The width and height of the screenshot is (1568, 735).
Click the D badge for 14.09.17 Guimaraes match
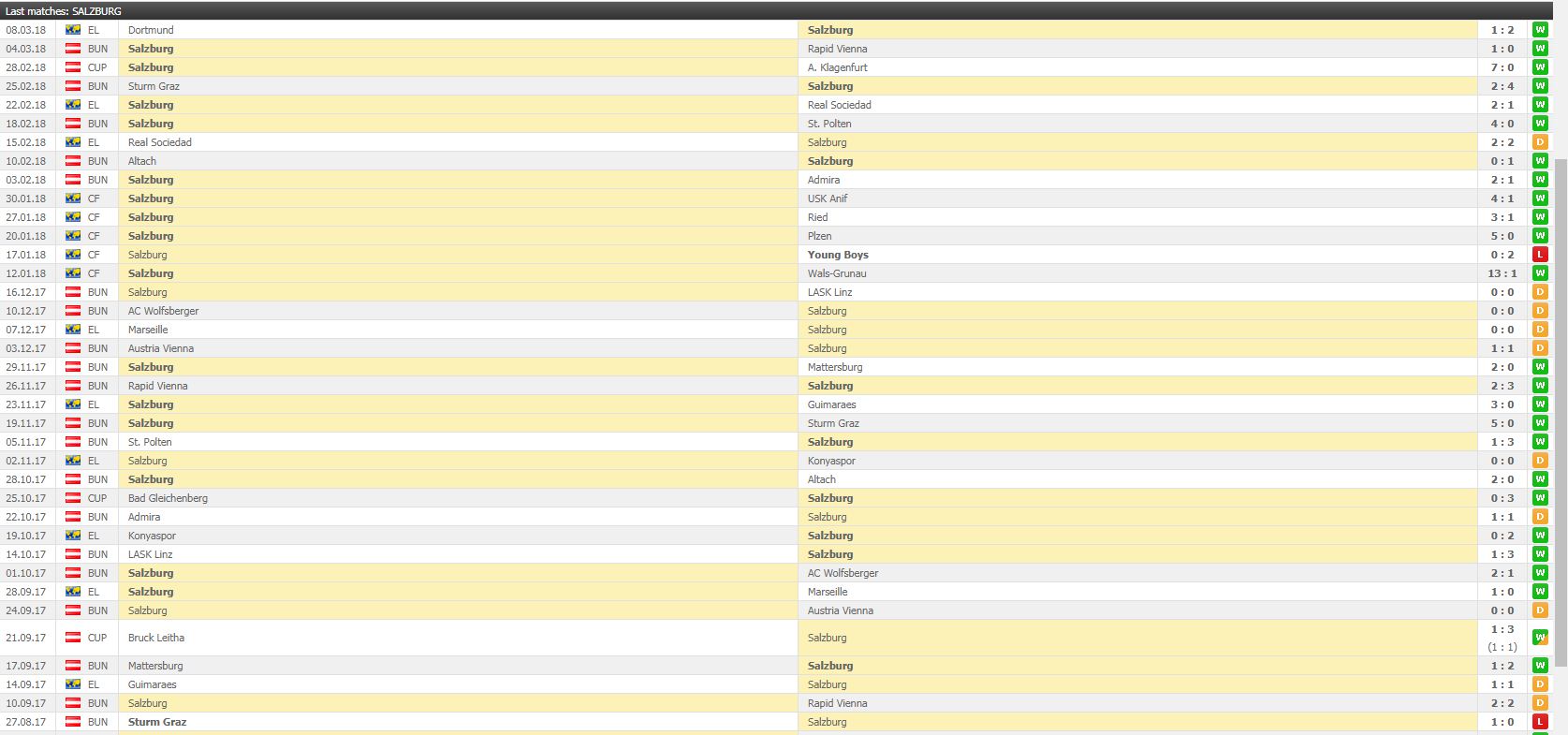pyautogui.click(x=1540, y=684)
